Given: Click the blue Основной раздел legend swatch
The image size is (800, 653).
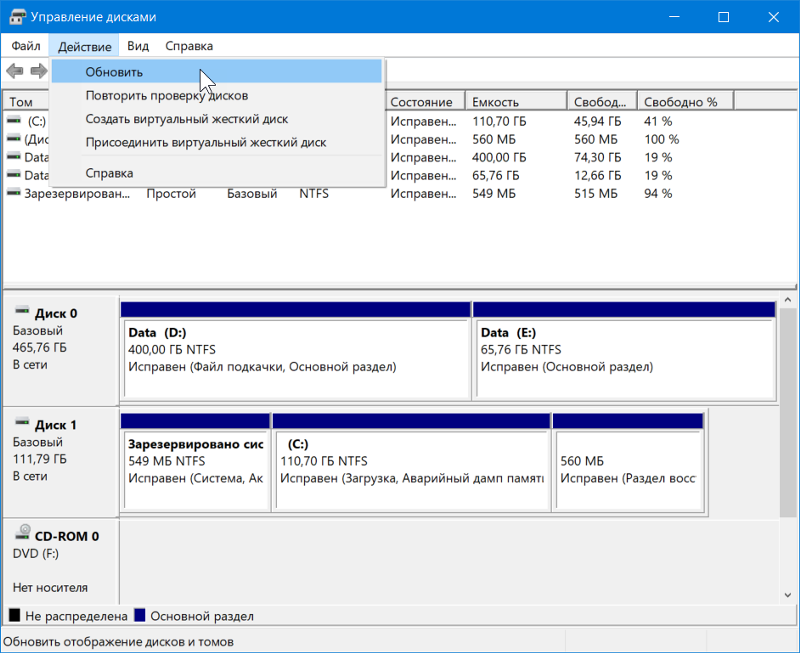Looking at the screenshot, I should (140, 615).
